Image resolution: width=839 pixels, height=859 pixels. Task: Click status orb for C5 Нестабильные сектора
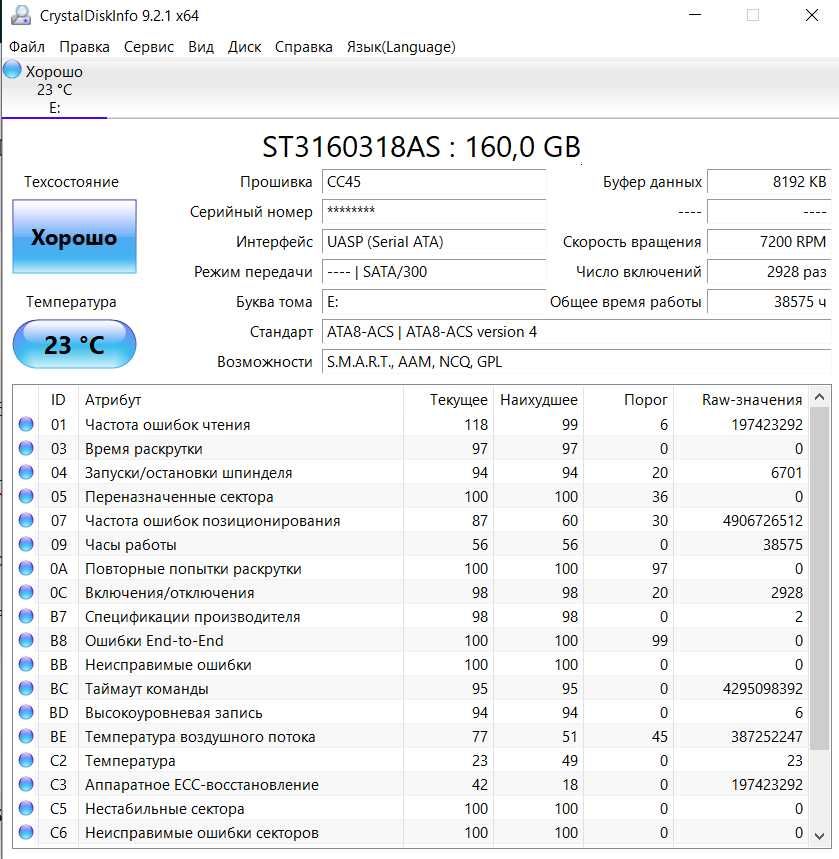click(26, 808)
